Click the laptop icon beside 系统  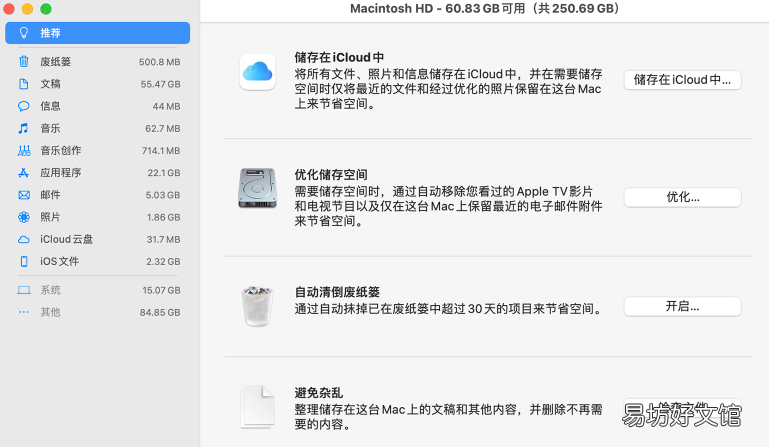point(24,290)
